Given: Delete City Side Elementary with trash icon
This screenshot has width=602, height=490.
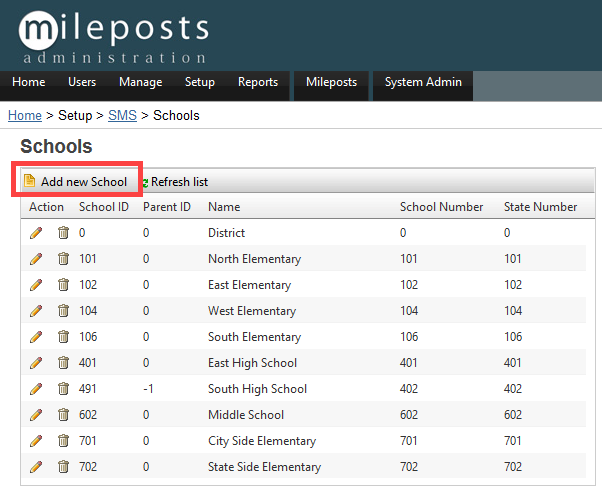Looking at the screenshot, I should 63,441.
